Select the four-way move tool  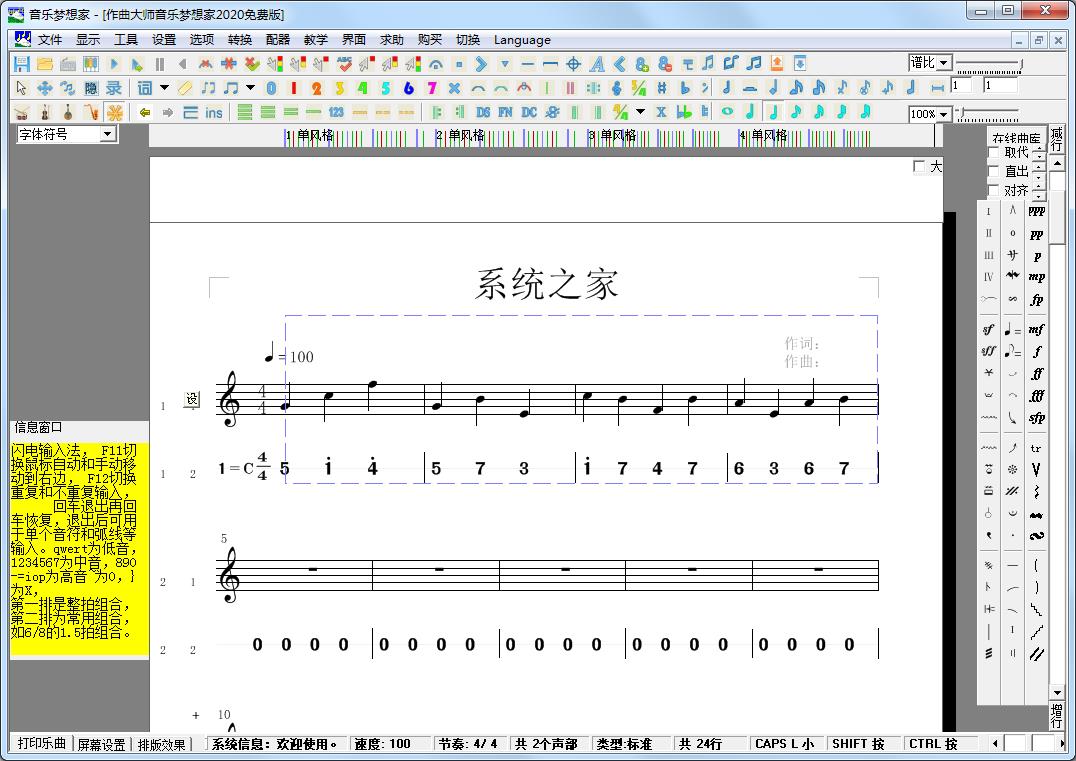tap(45, 88)
